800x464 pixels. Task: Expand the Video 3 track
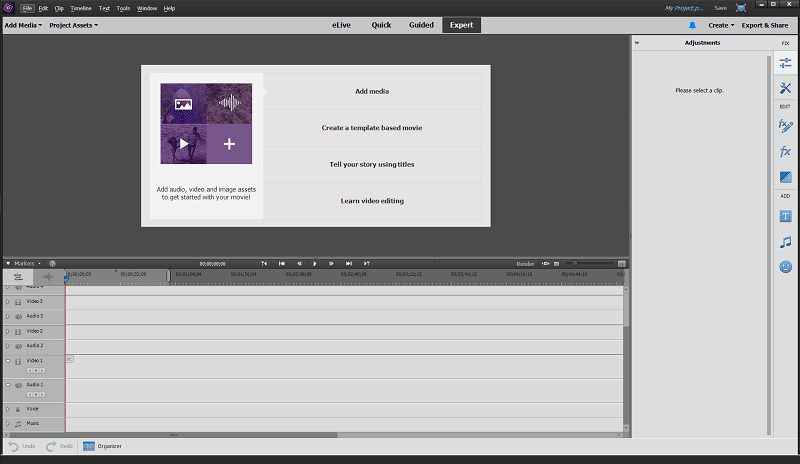(8, 302)
